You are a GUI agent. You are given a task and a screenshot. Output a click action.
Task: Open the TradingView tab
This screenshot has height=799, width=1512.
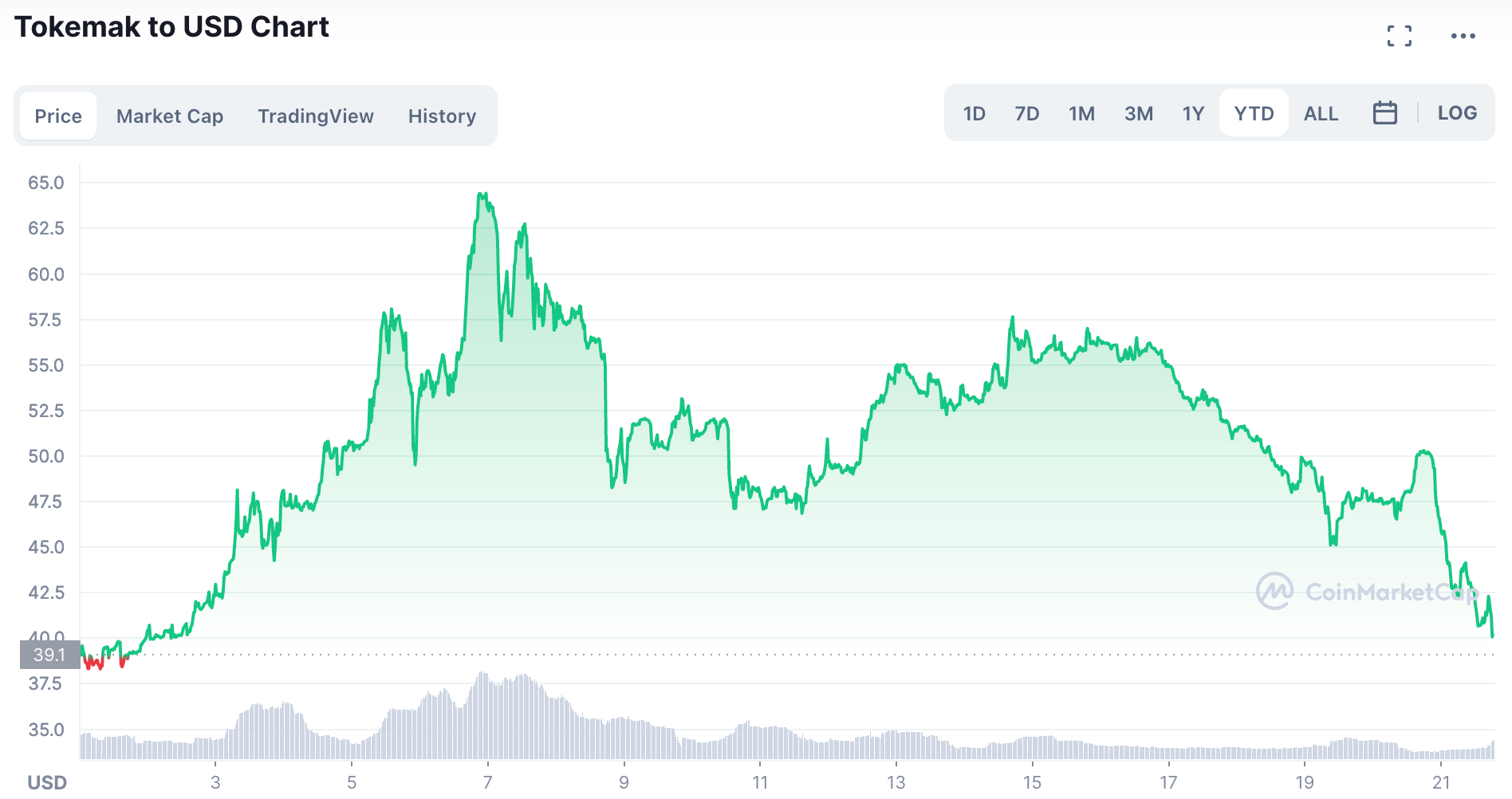[x=316, y=116]
